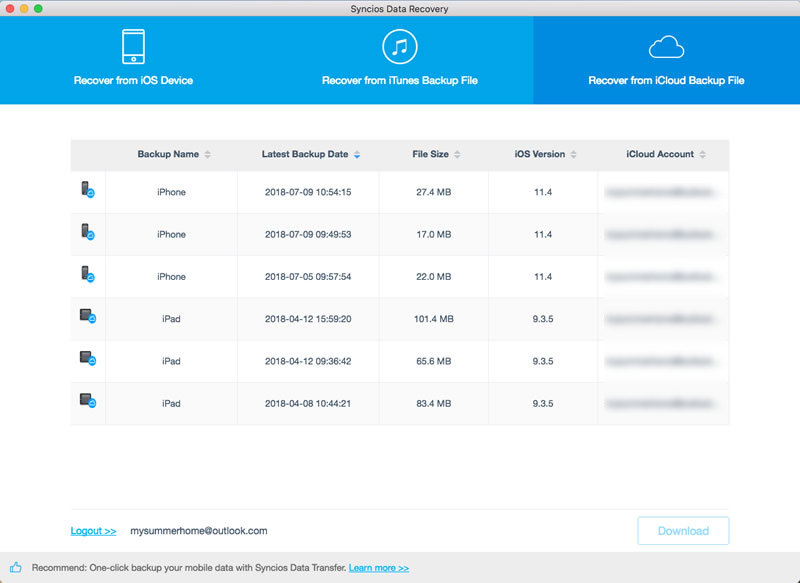
Task: Toggle Latest Backup Date sort arrow
Action: [x=357, y=155]
